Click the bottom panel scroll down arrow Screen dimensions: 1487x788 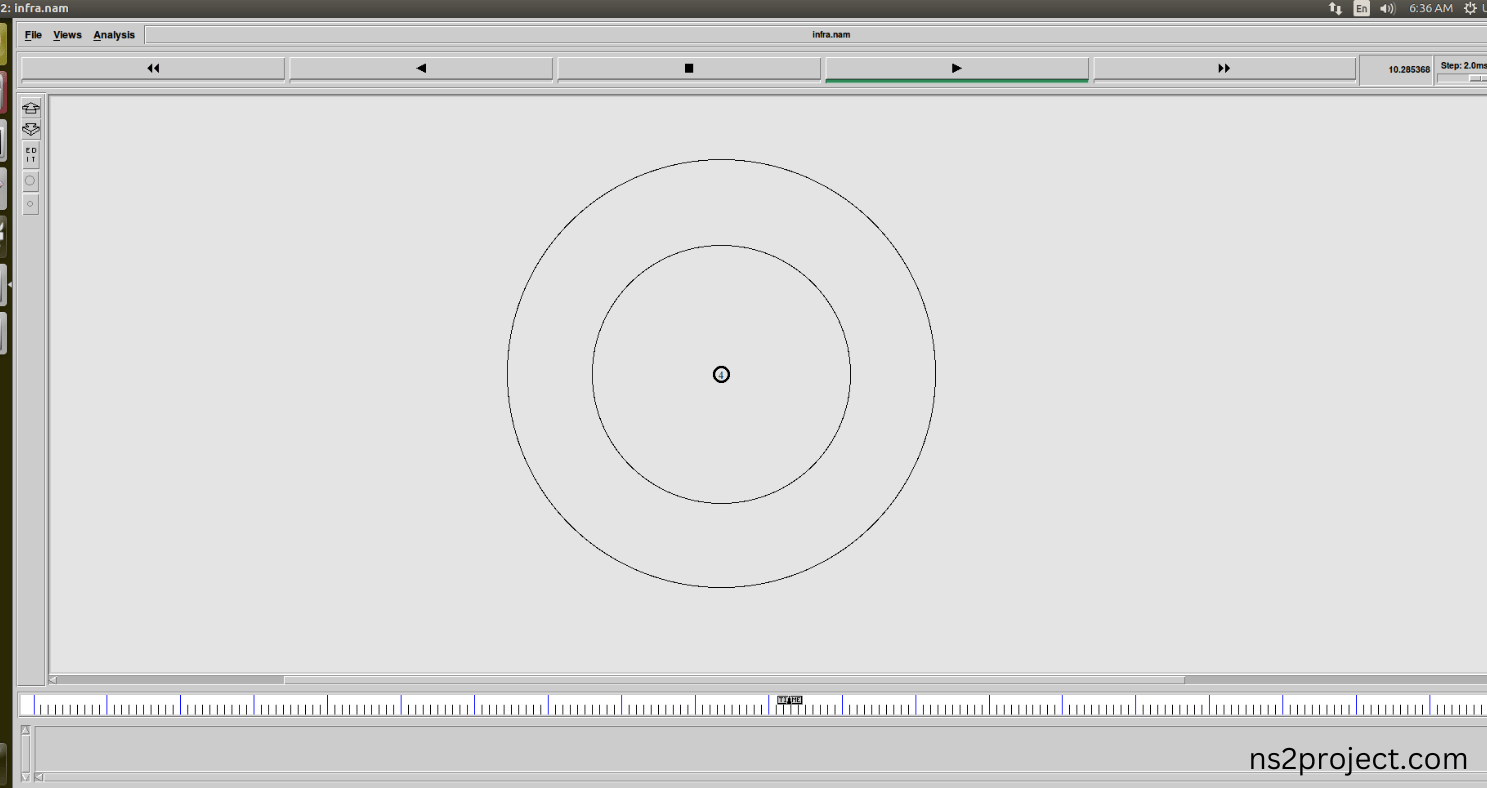pos(26,777)
